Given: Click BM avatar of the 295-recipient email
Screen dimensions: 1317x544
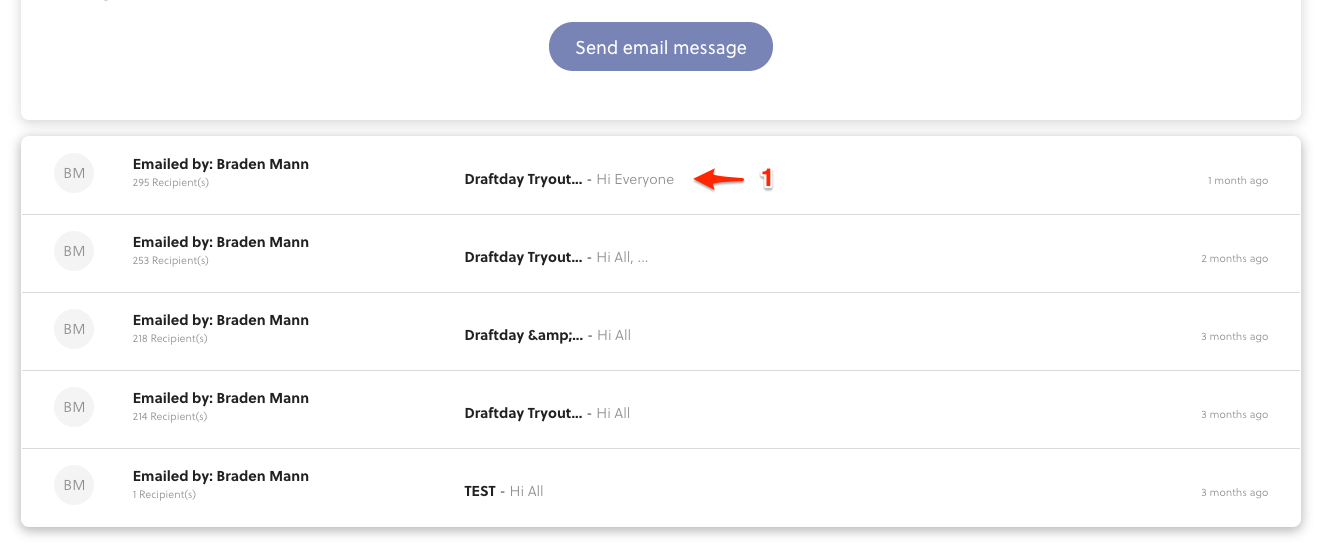Looking at the screenshot, I should point(74,173).
